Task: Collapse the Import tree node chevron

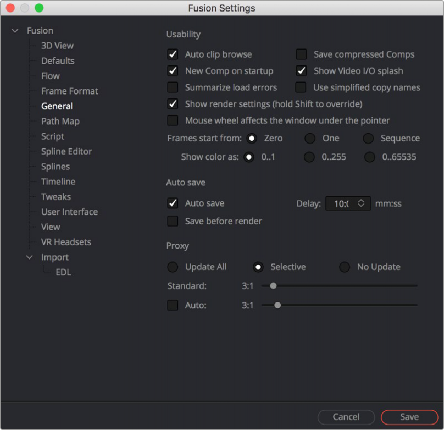Action: coord(29,257)
